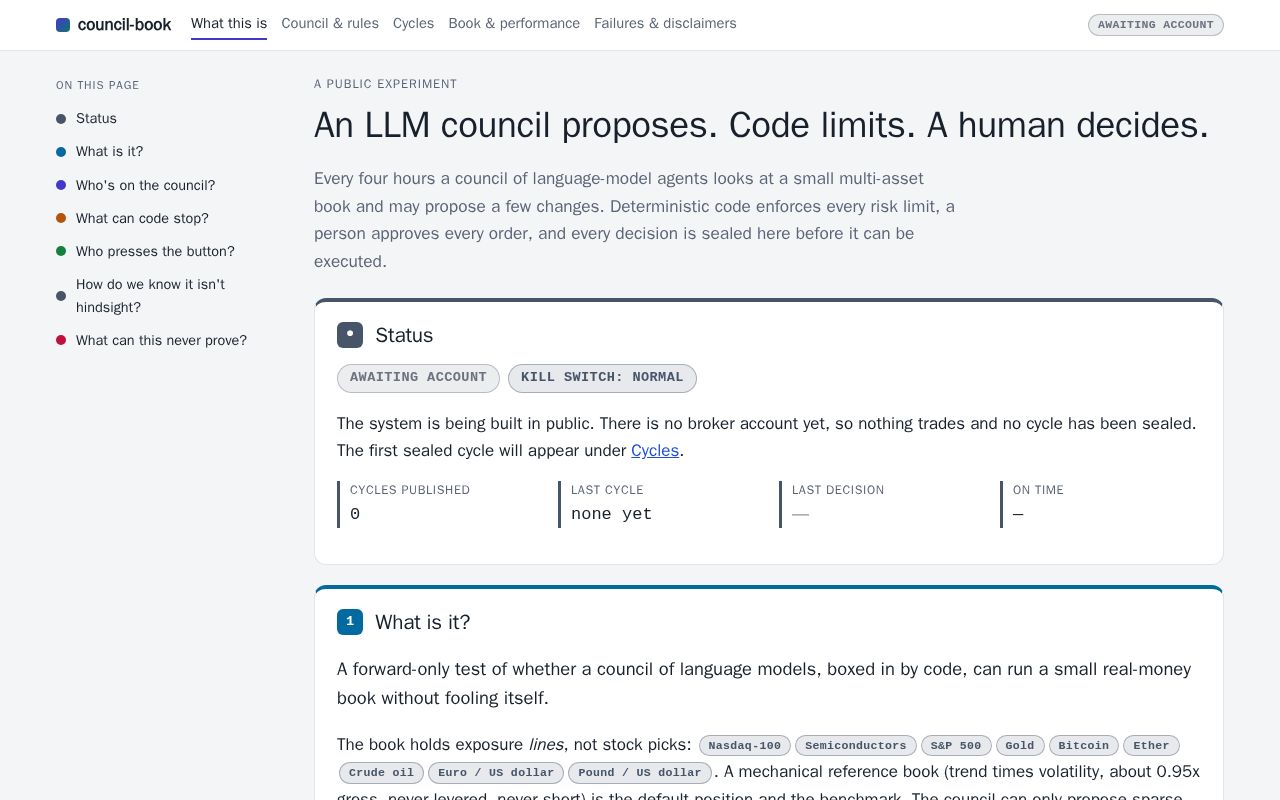The width and height of the screenshot is (1280, 800).
Task: Click the Nasdaq-100 exposure chip
Action: point(745,746)
